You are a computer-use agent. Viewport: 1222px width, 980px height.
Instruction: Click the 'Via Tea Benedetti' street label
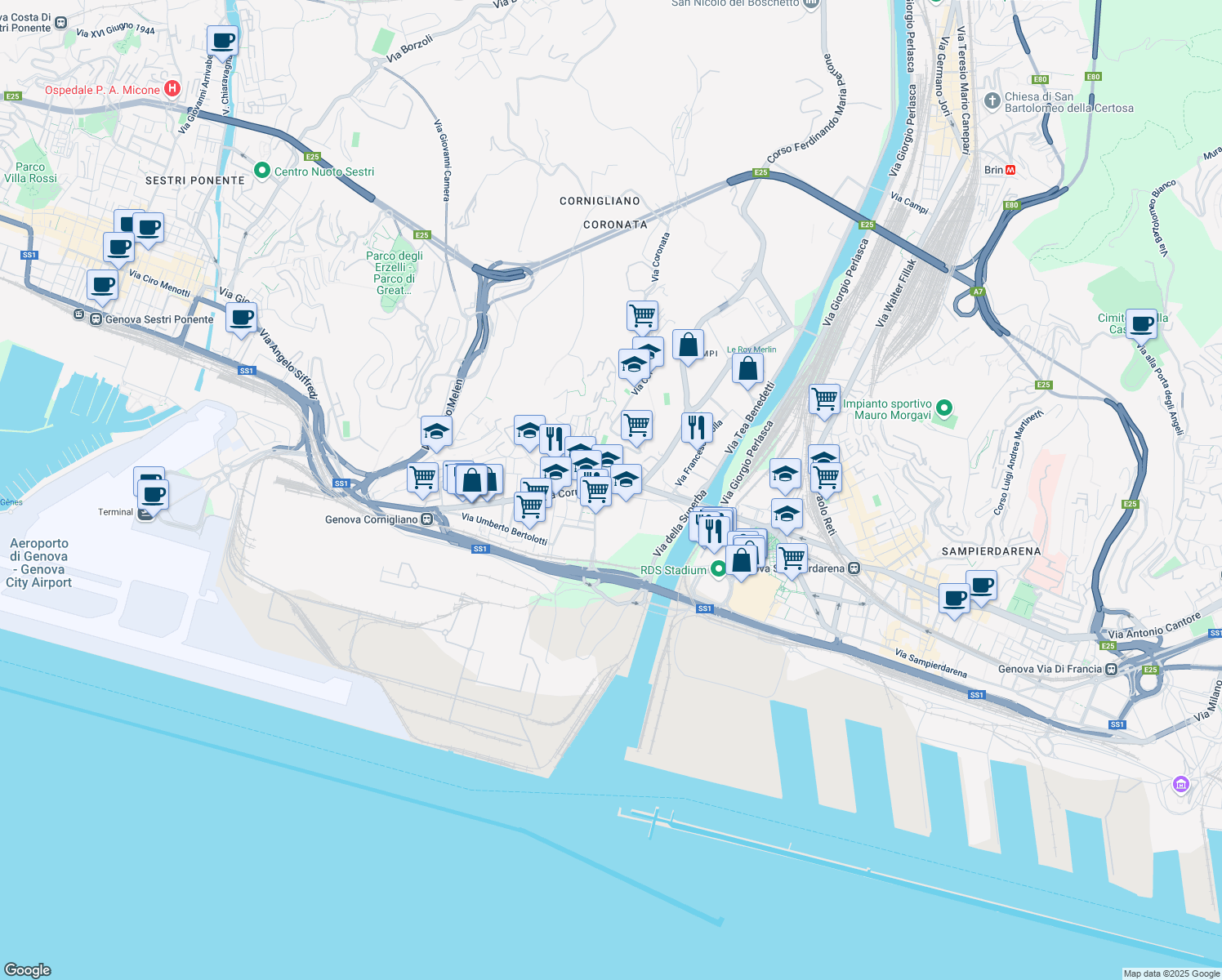coord(749,418)
